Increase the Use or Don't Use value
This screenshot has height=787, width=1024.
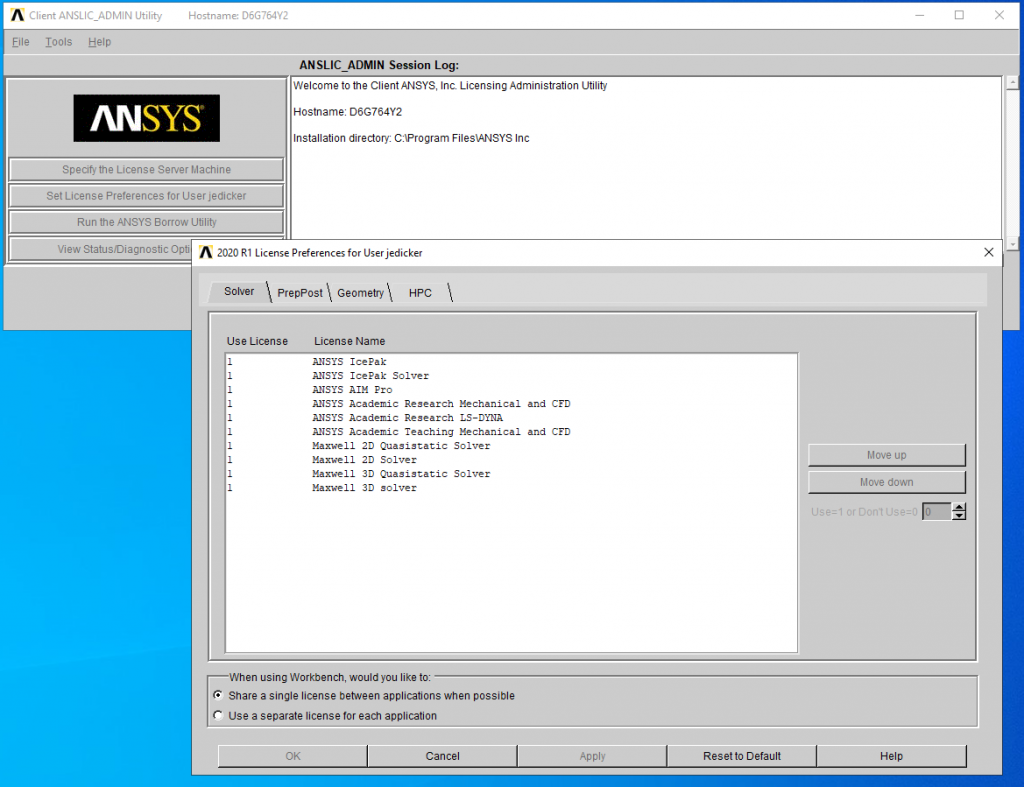click(x=959, y=507)
